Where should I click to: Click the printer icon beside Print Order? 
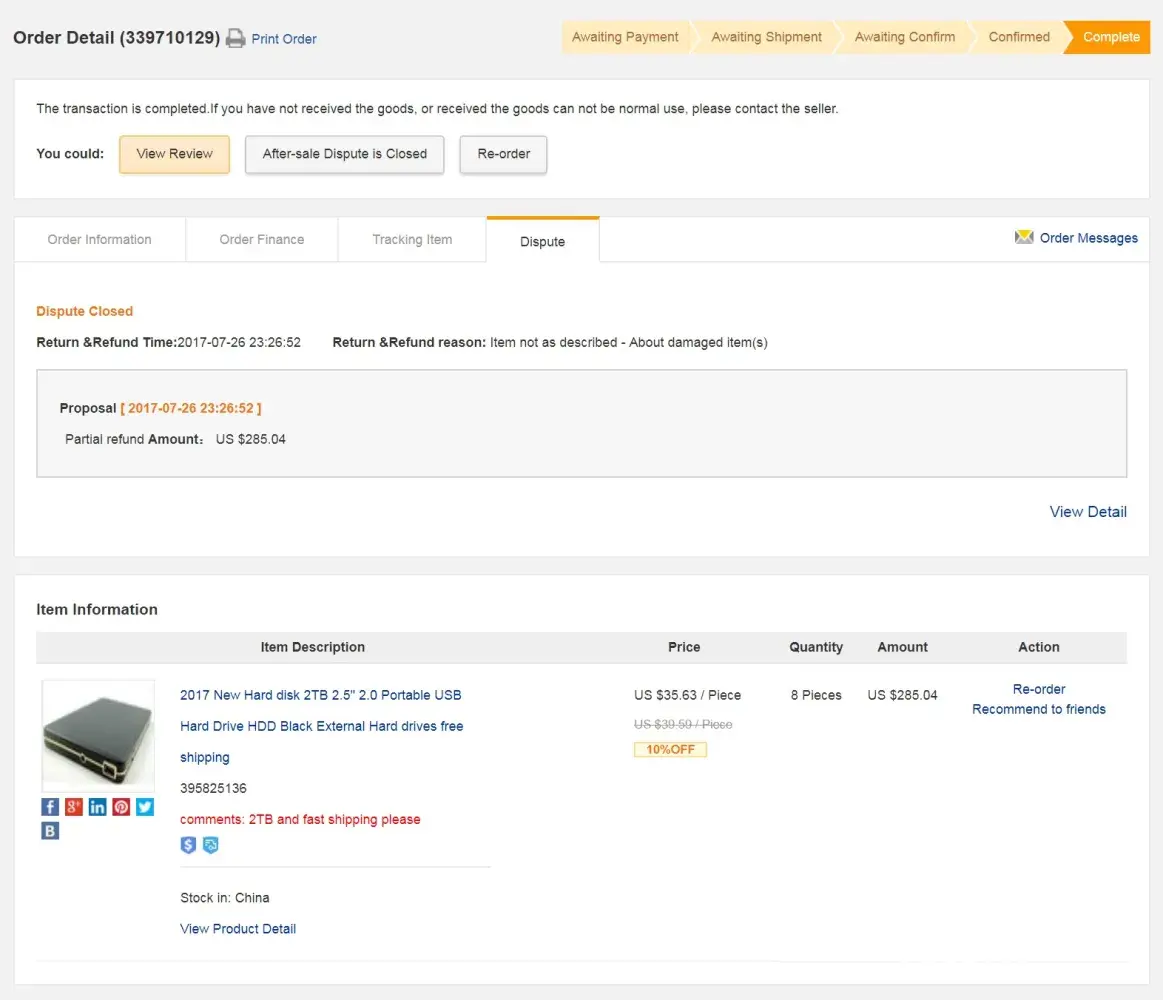235,39
